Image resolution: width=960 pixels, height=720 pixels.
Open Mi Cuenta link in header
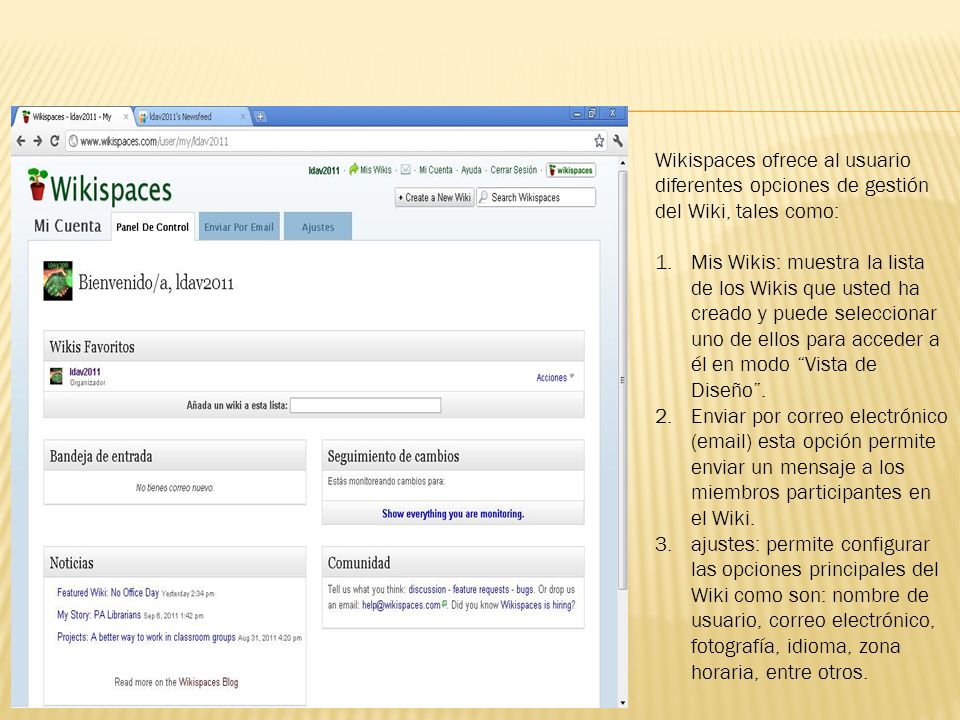[x=436, y=170]
